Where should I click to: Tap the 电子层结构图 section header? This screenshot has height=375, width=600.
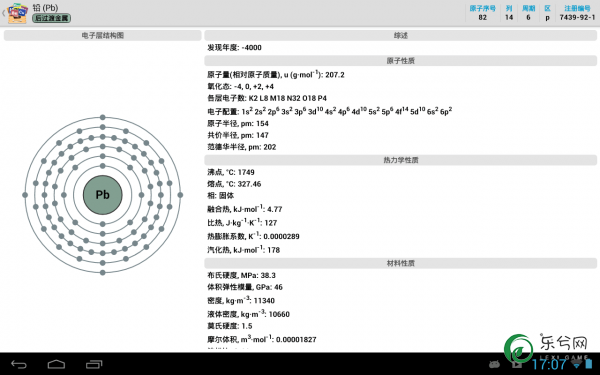pyautogui.click(x=103, y=36)
